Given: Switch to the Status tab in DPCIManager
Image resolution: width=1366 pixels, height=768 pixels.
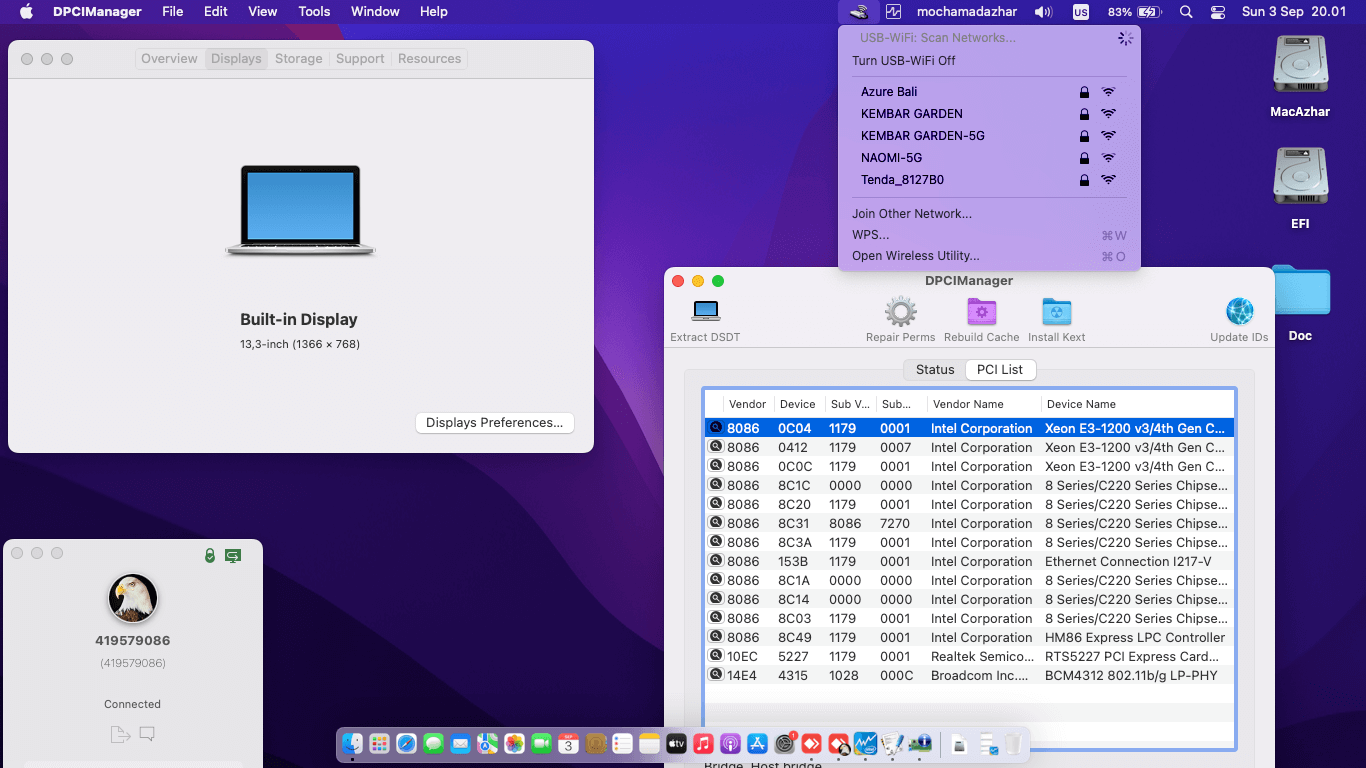Looking at the screenshot, I should point(935,369).
